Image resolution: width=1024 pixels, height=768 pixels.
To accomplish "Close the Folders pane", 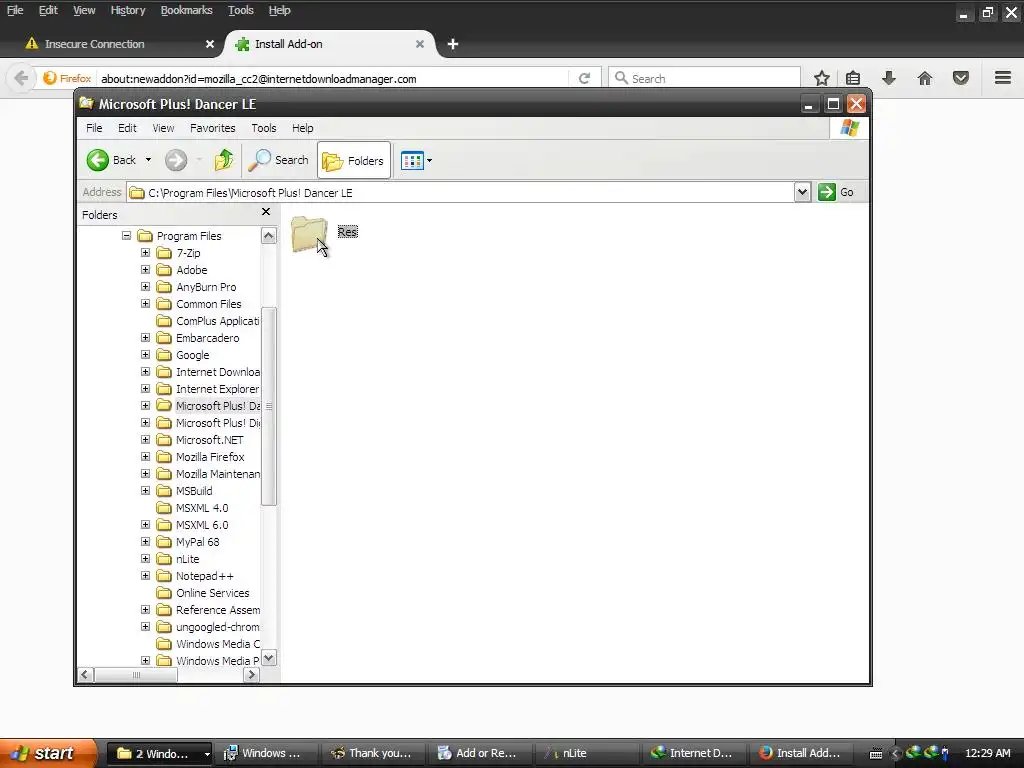I will (266, 212).
